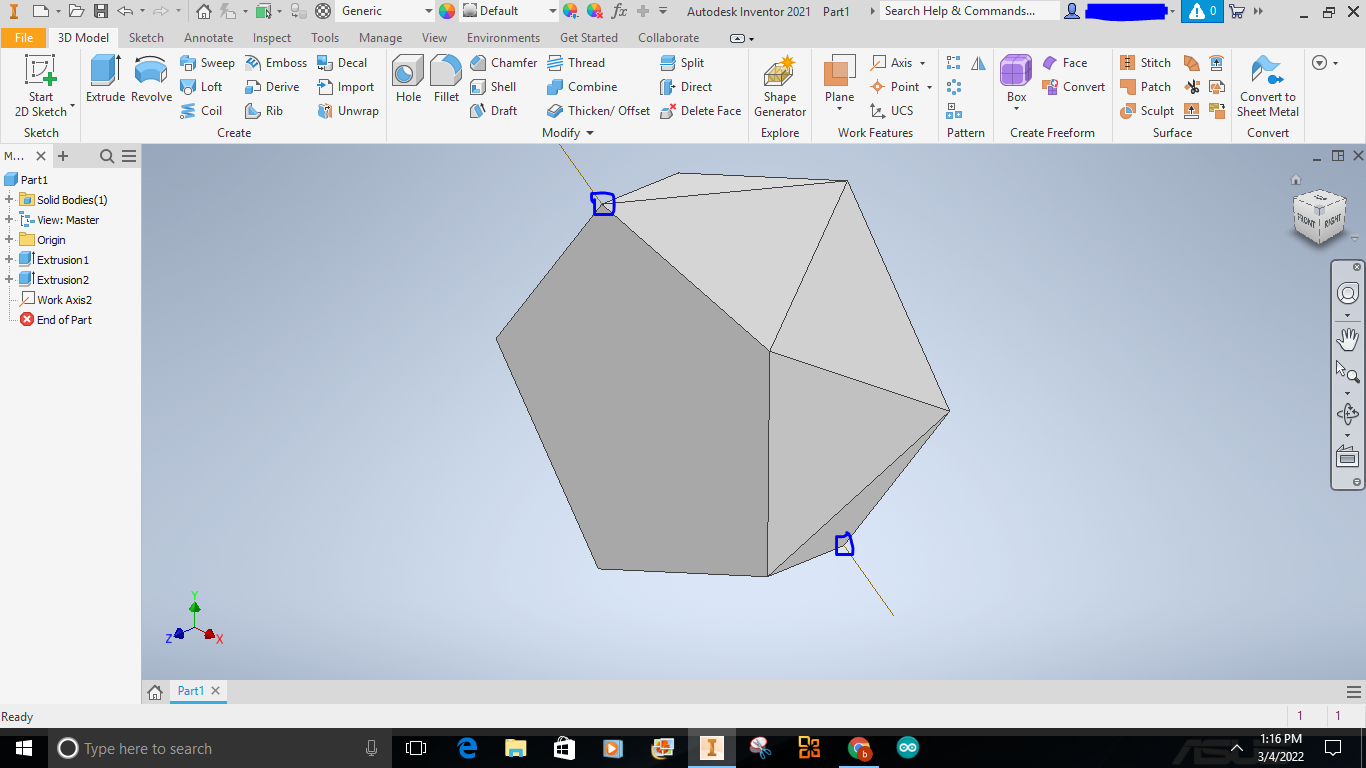Click the Decal tool
This screenshot has width=1366, height=768.
click(342, 62)
